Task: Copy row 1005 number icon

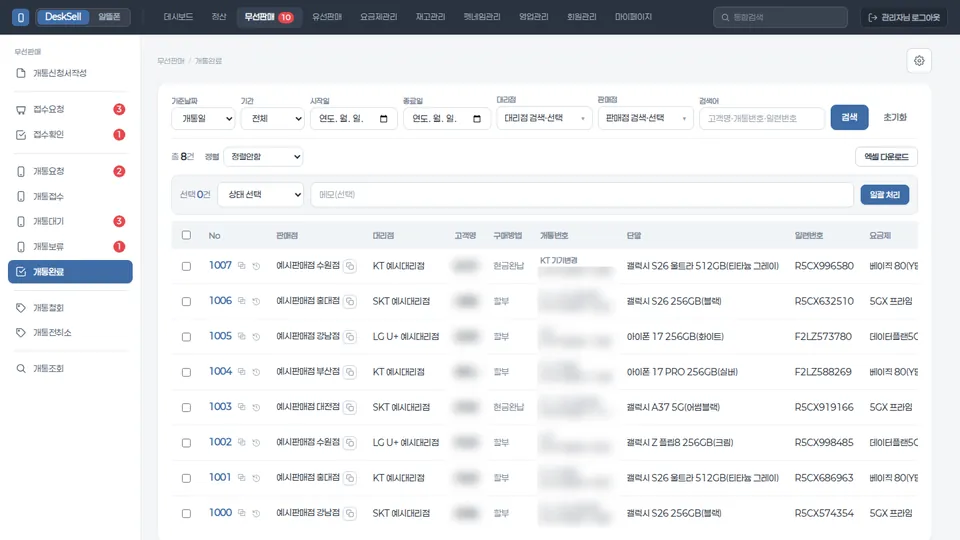Action: [242, 336]
